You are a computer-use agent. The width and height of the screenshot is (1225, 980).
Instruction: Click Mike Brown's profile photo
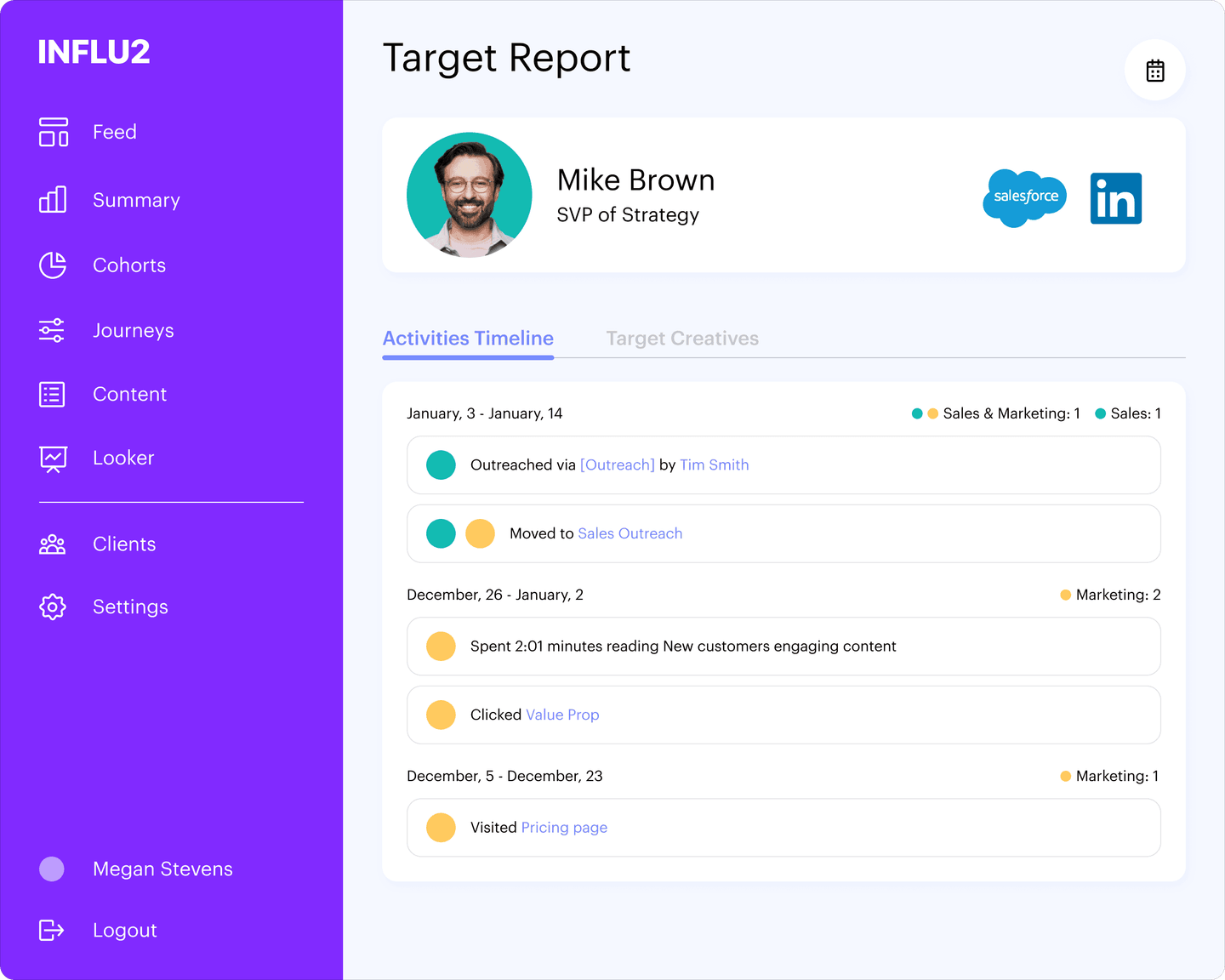470,195
